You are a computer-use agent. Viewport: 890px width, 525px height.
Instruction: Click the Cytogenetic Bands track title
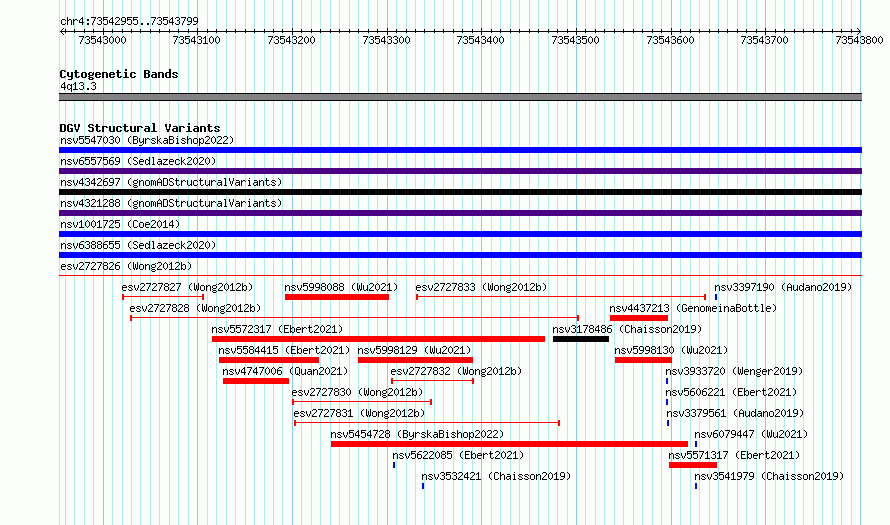point(119,74)
